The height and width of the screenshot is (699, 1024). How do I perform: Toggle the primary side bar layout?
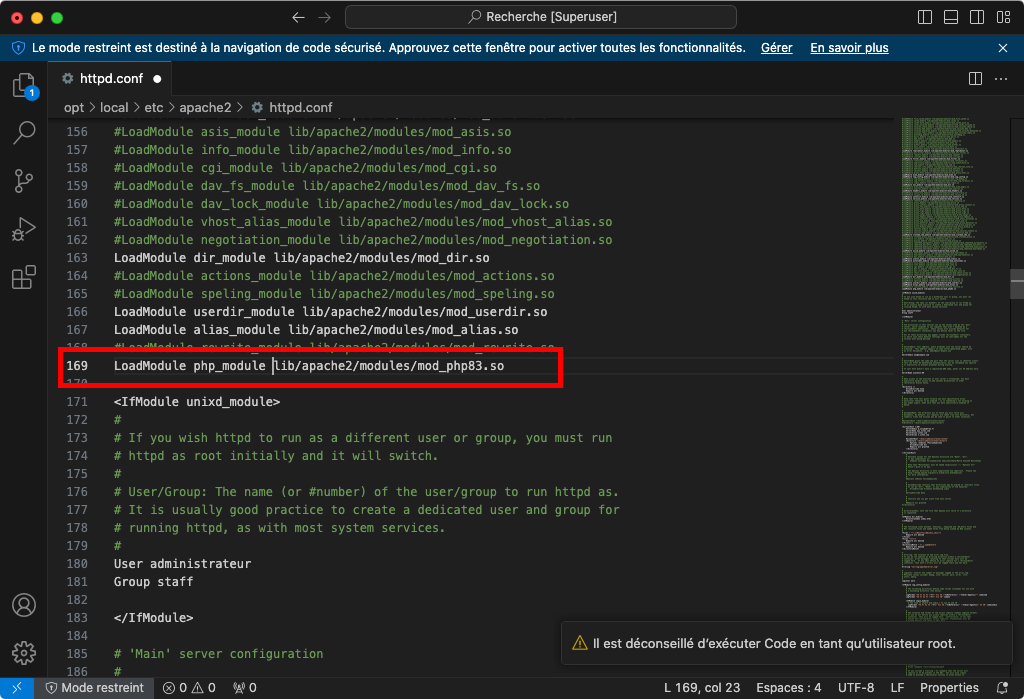click(924, 18)
